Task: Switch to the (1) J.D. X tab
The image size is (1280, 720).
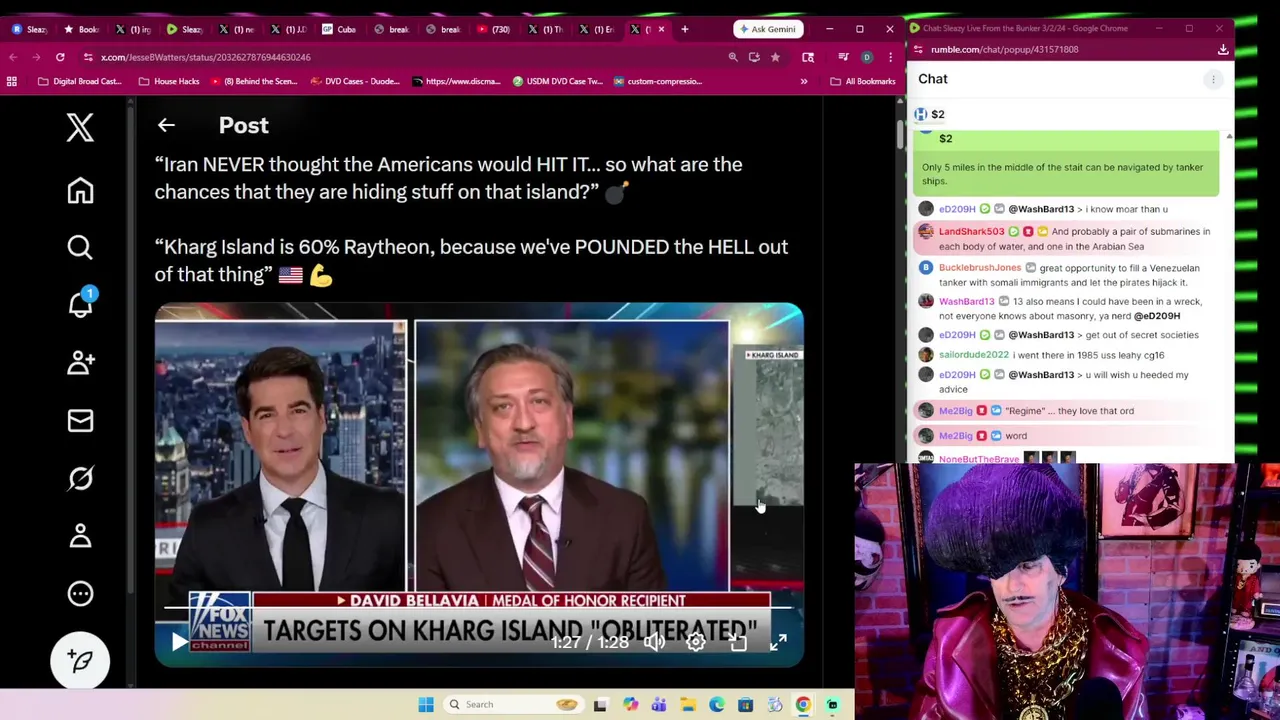Action: (288, 29)
